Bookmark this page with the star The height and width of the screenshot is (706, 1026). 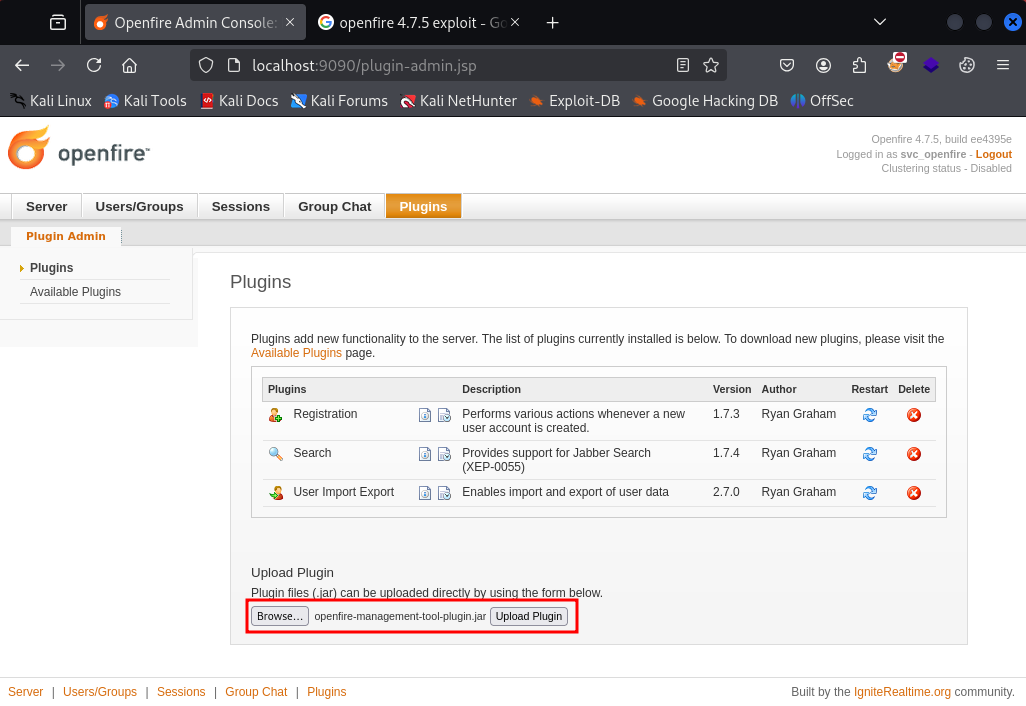tap(711, 65)
